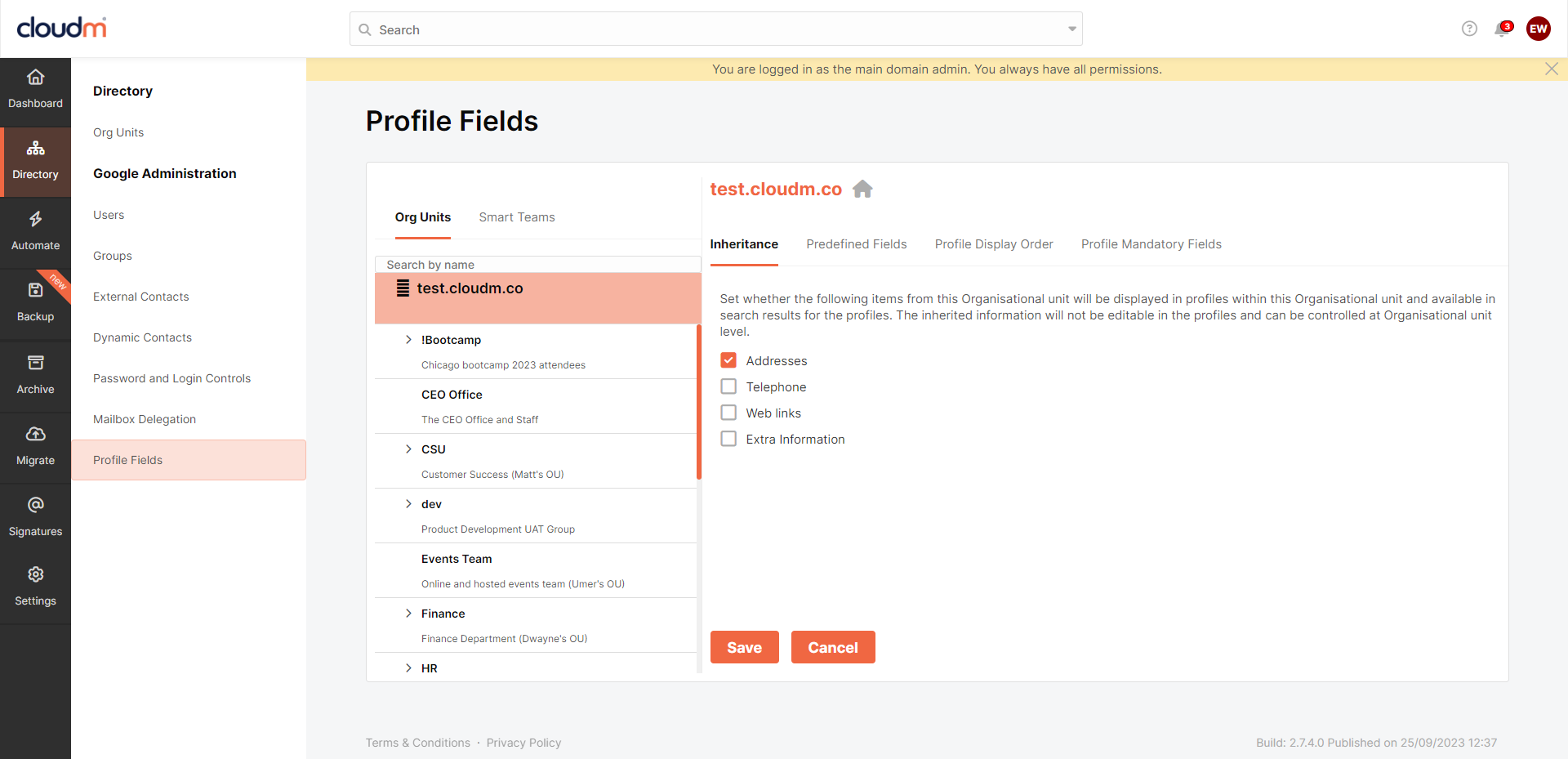Click the home icon beside test.cloudm.co
Viewport: 1568px width, 759px height.
(862, 189)
